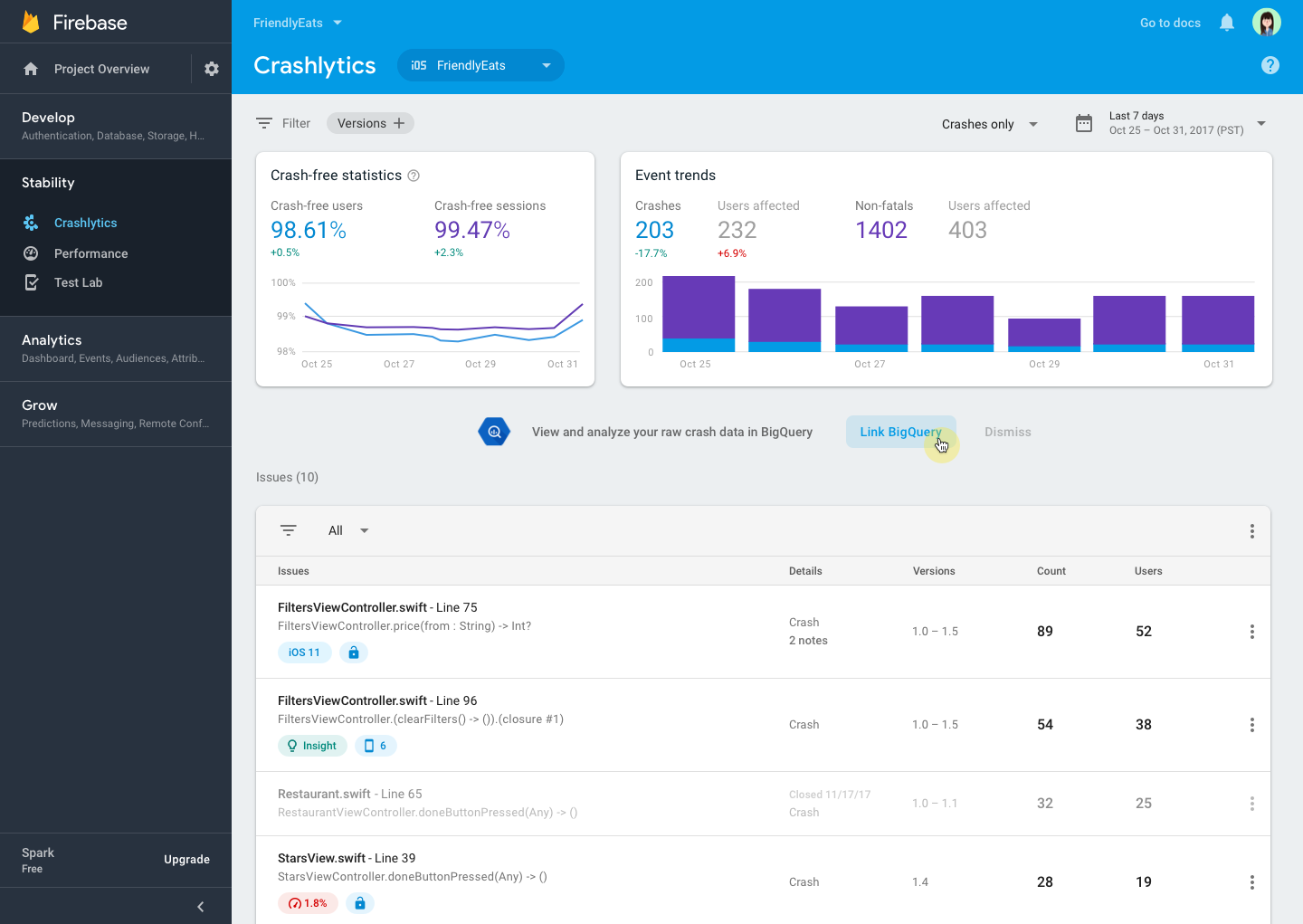Viewport: 1303px width, 924px height.
Task: Open project settings with the gear icon
Action: (211, 68)
